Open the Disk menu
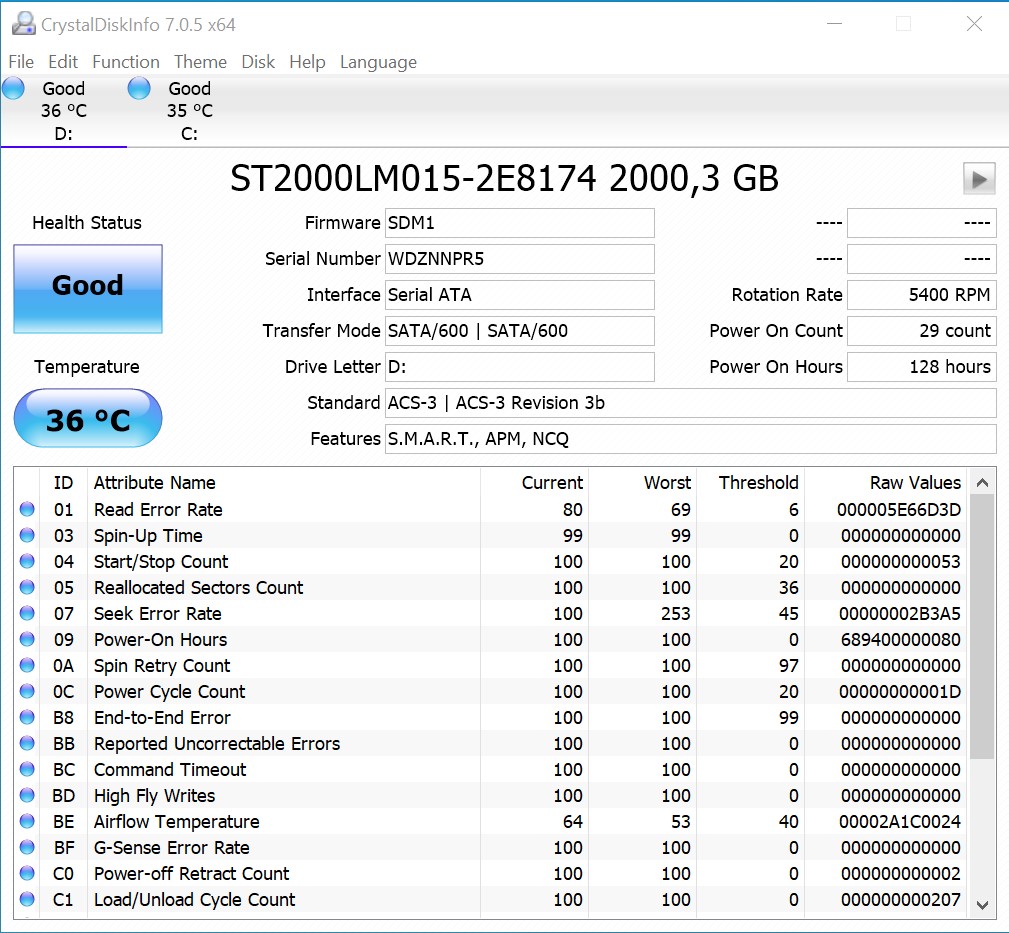 coord(258,62)
